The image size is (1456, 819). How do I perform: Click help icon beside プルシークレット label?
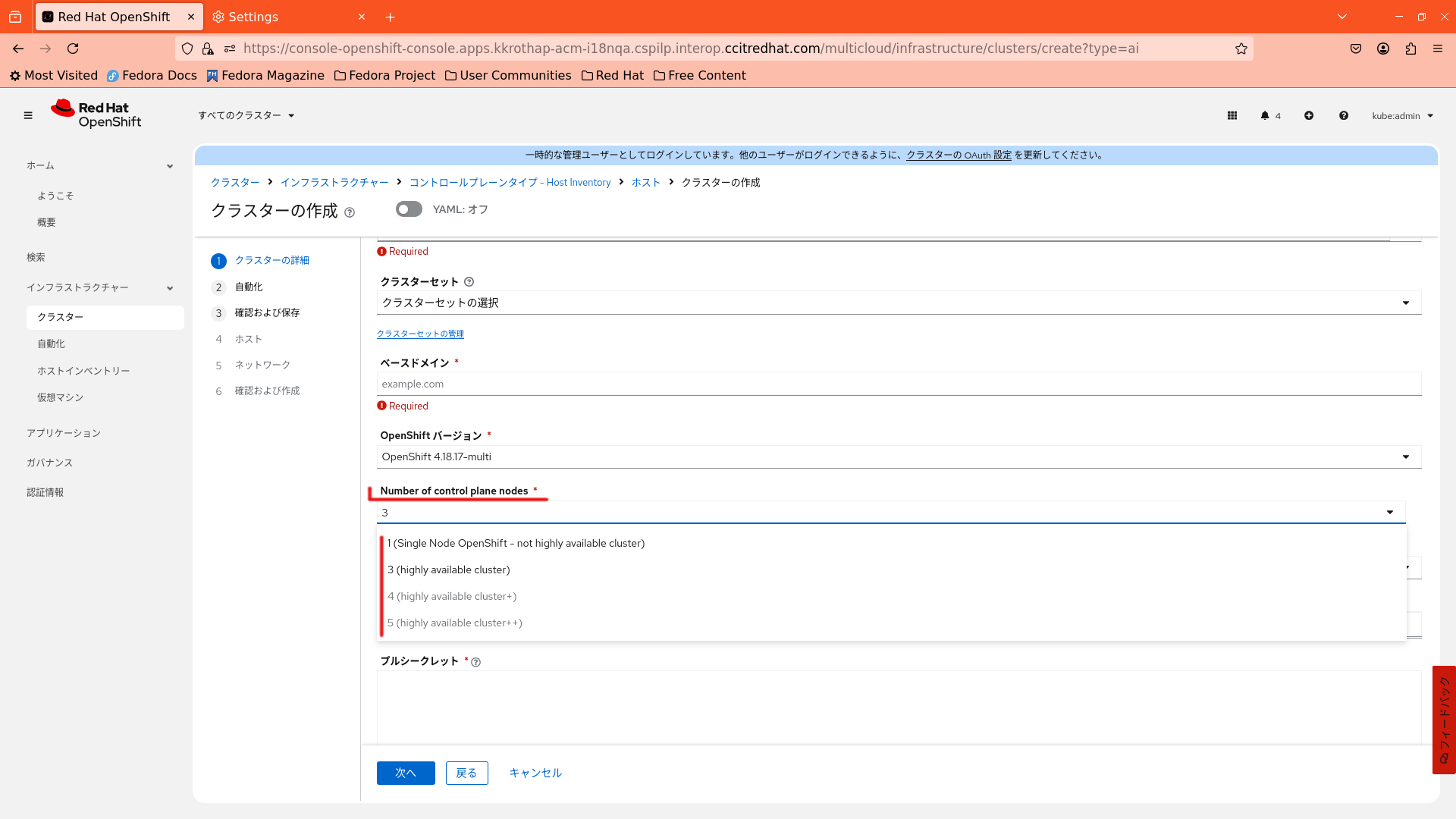click(476, 662)
